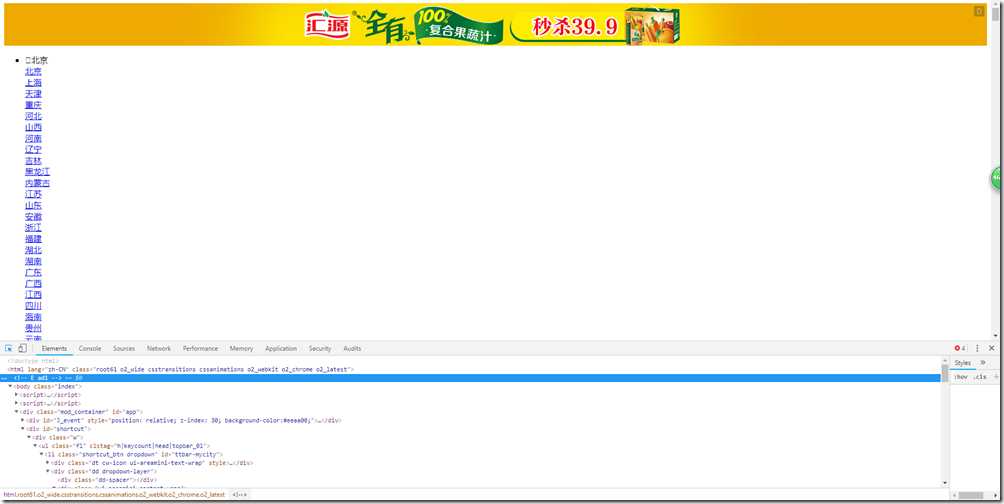
Task: Switch to the Memory tab
Action: click(x=241, y=348)
